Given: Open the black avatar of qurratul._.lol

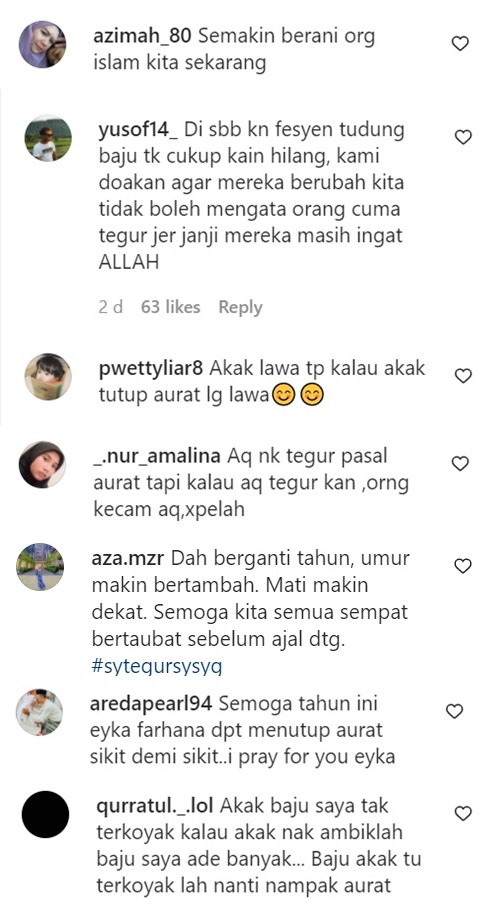Looking at the screenshot, I should click(x=45, y=814).
